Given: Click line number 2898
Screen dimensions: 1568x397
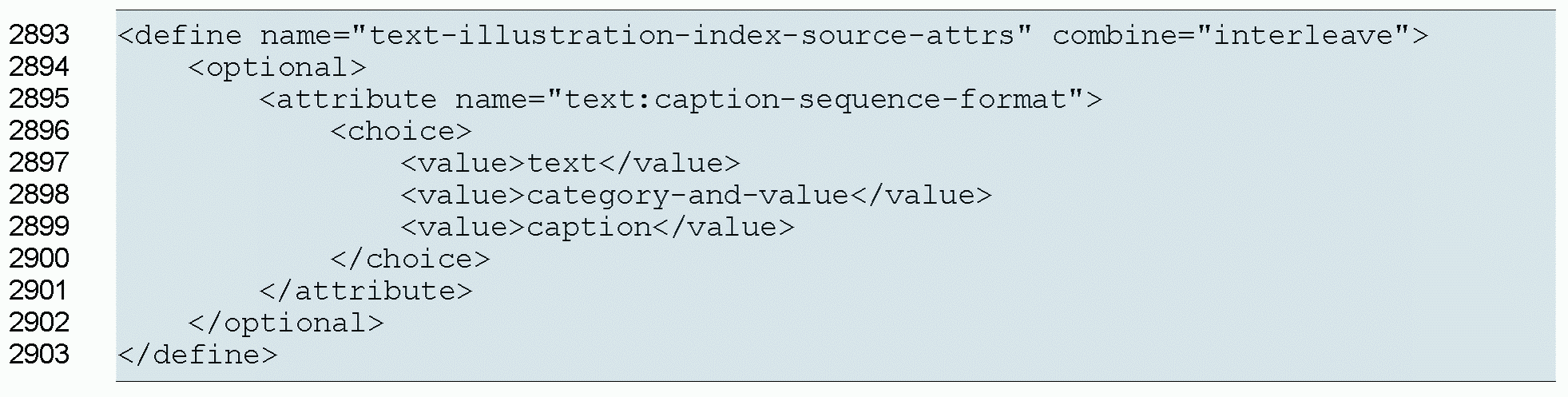Looking at the screenshot, I should point(39,195).
